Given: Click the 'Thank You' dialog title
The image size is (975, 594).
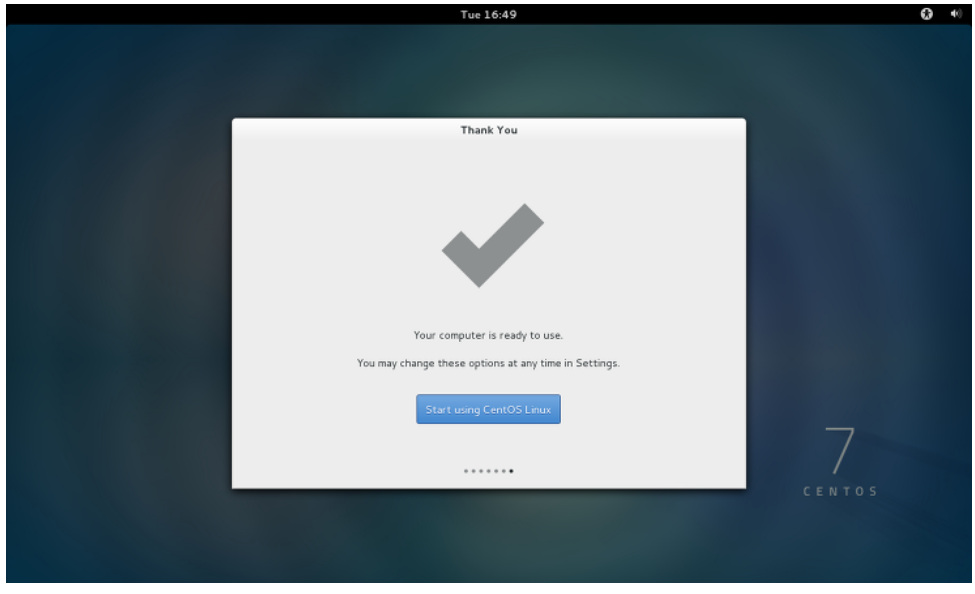Looking at the screenshot, I should click(x=489, y=130).
